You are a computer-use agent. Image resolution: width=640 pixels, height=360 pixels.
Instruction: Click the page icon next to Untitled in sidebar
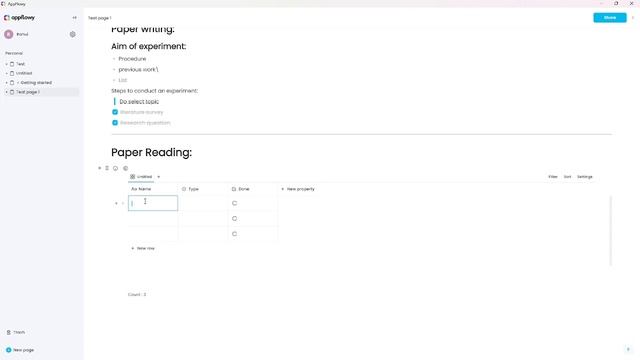tap(12, 73)
